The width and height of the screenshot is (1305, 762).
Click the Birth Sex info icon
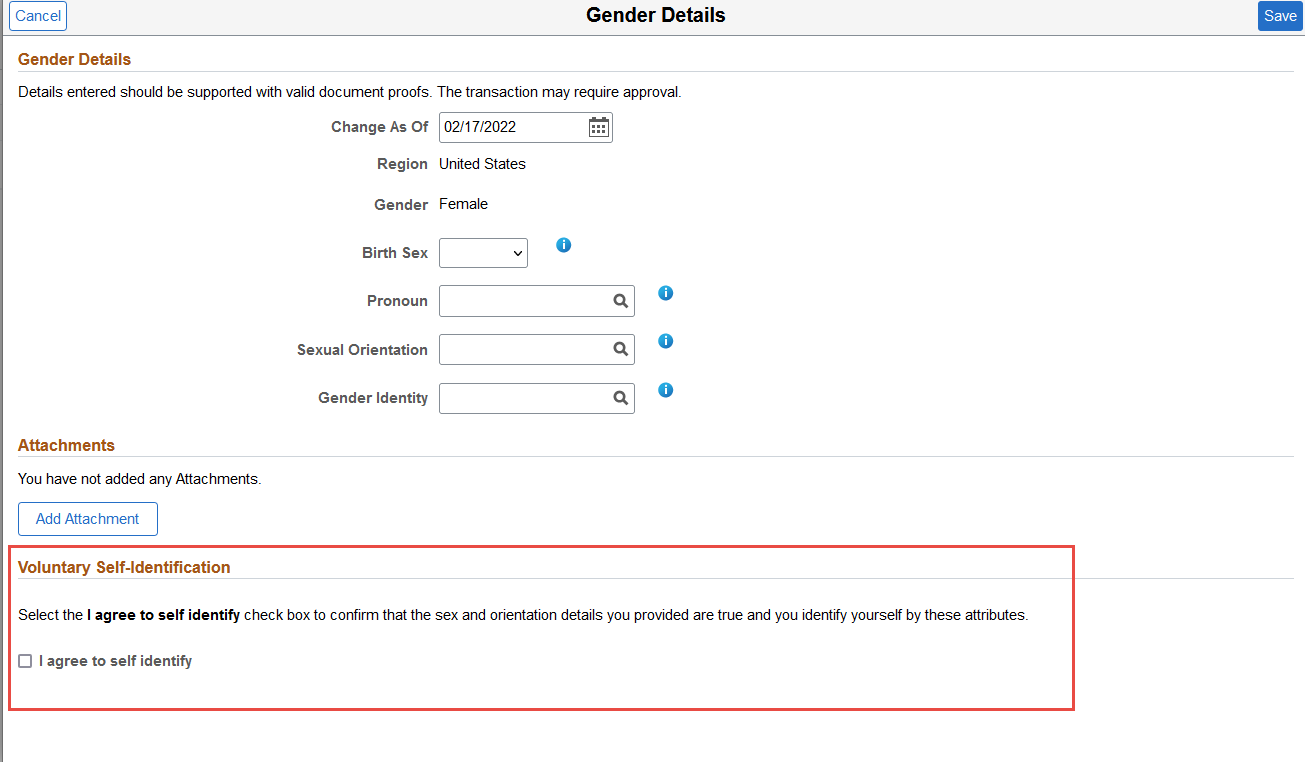point(564,245)
